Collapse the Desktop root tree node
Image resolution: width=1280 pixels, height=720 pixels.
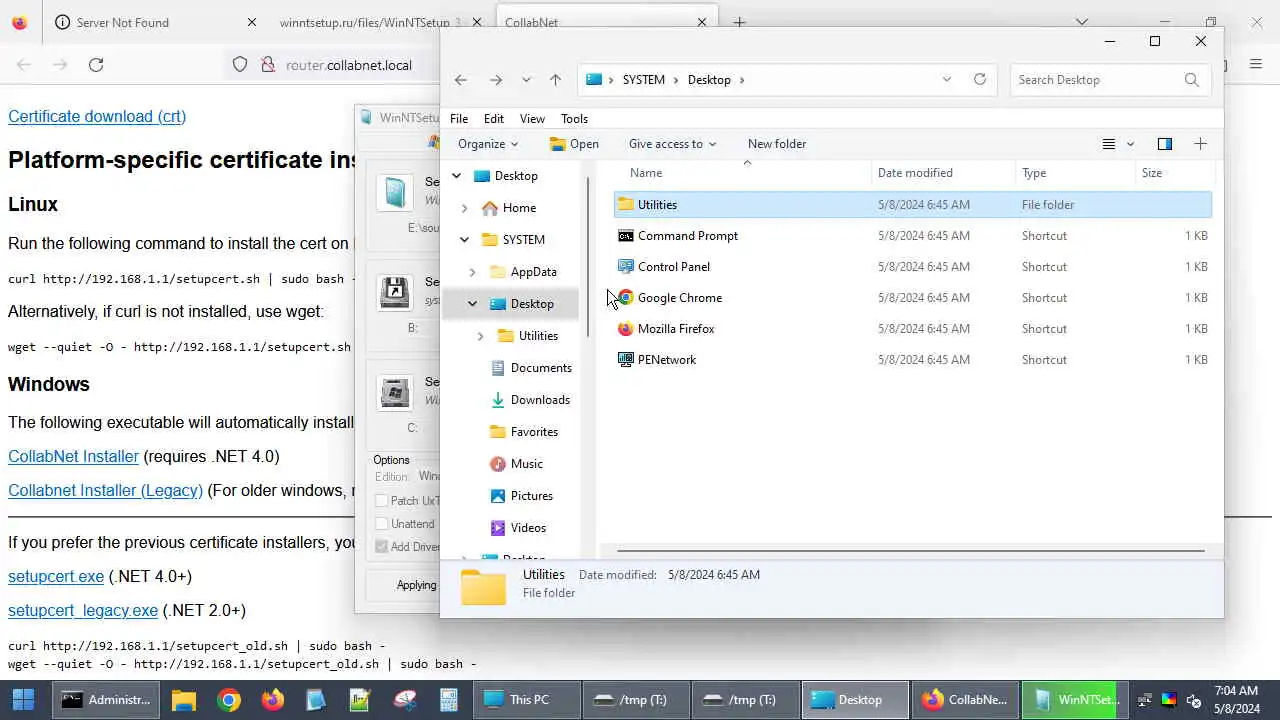click(x=456, y=176)
